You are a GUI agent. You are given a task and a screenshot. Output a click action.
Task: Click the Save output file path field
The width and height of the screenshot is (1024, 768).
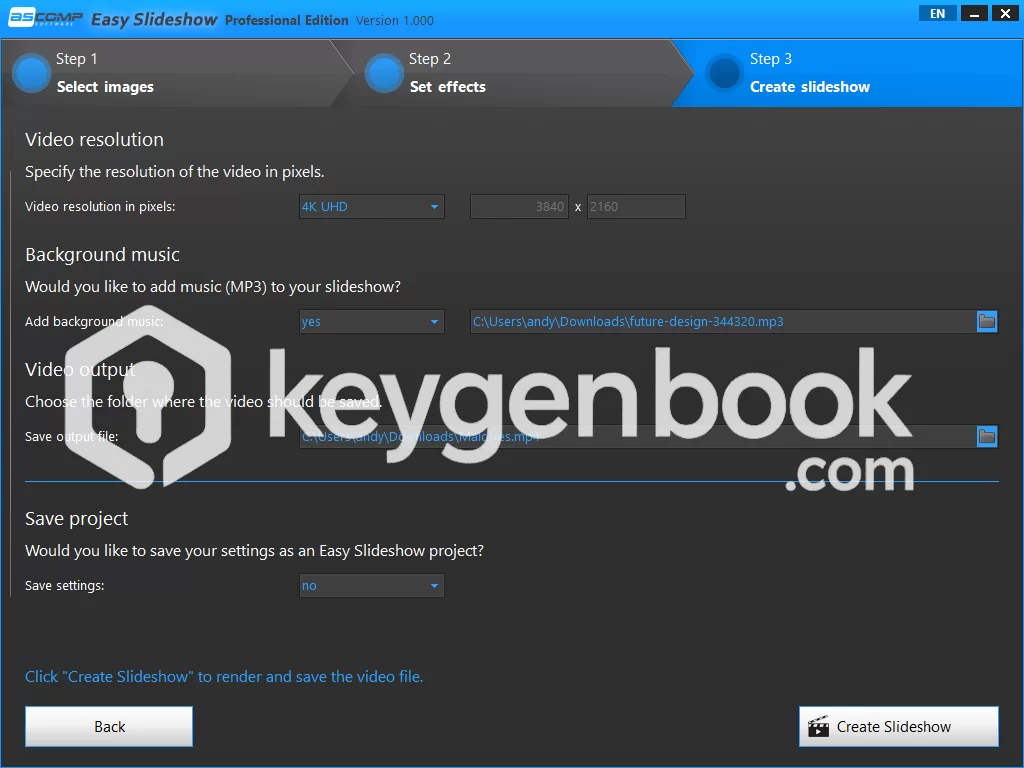pos(636,437)
